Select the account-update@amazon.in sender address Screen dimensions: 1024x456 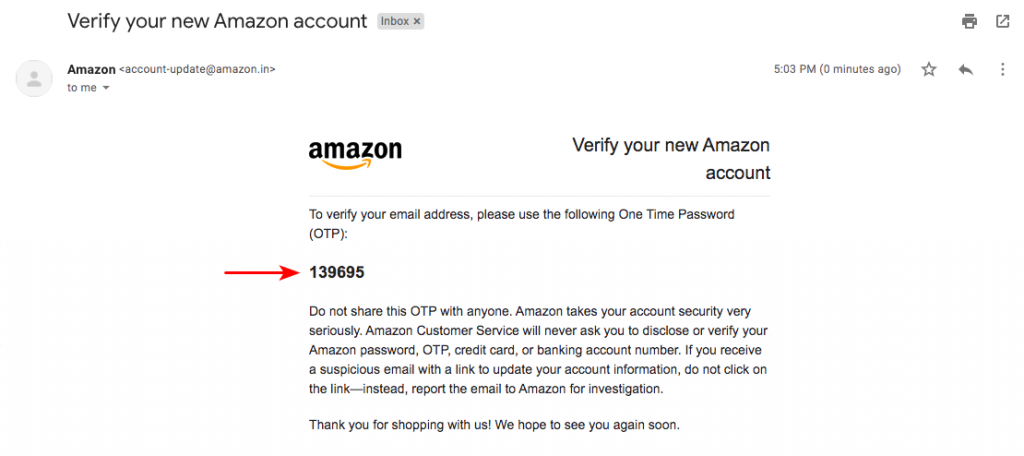[197, 70]
